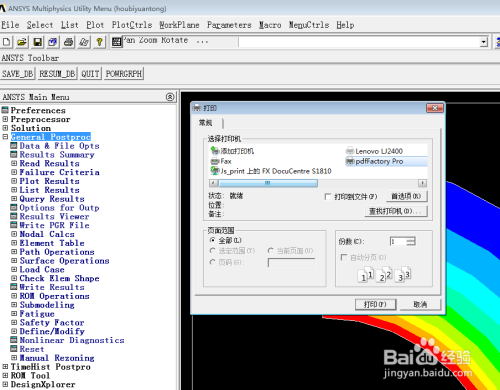
Task: Expand the Read Results node
Action: click(14, 163)
